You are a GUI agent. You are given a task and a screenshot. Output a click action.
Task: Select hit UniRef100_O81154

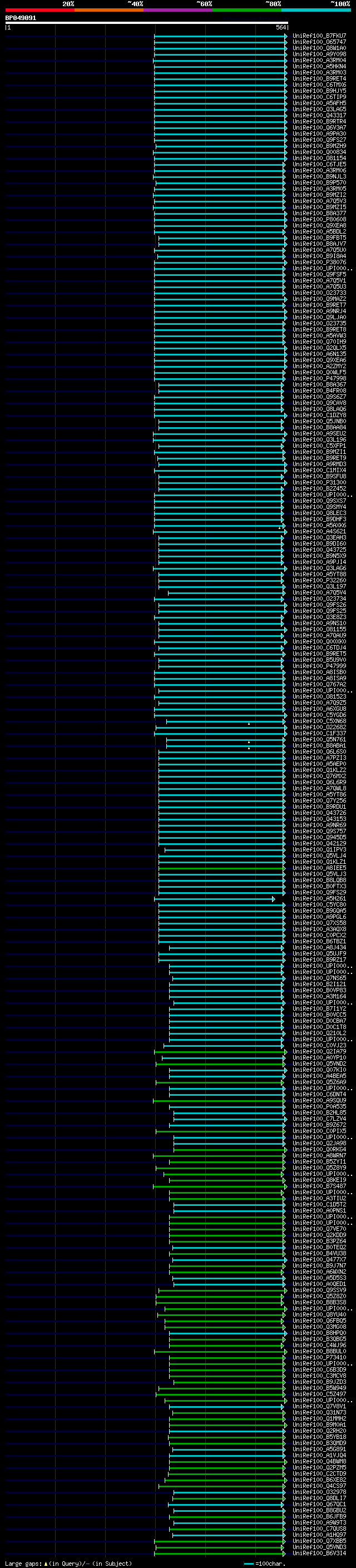pyautogui.click(x=319, y=159)
